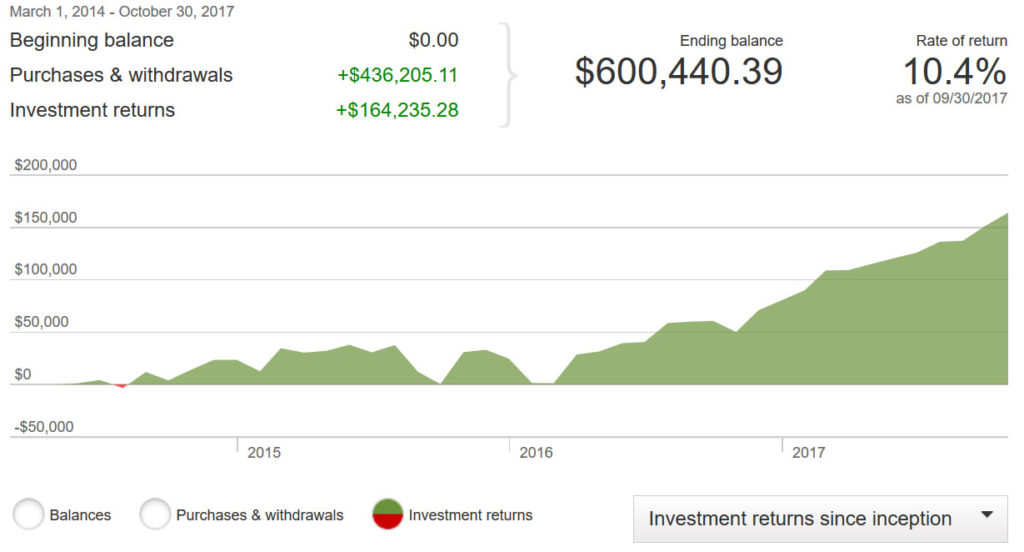Click the $600,440.39 ending balance figure
This screenshot has width=1024, height=552.
click(678, 72)
